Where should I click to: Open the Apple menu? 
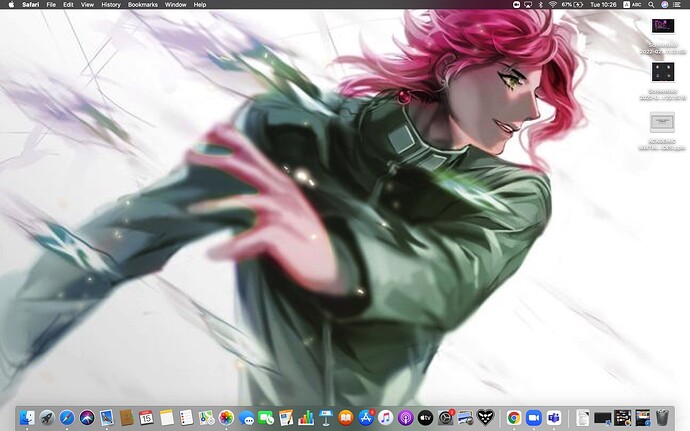[11, 4]
